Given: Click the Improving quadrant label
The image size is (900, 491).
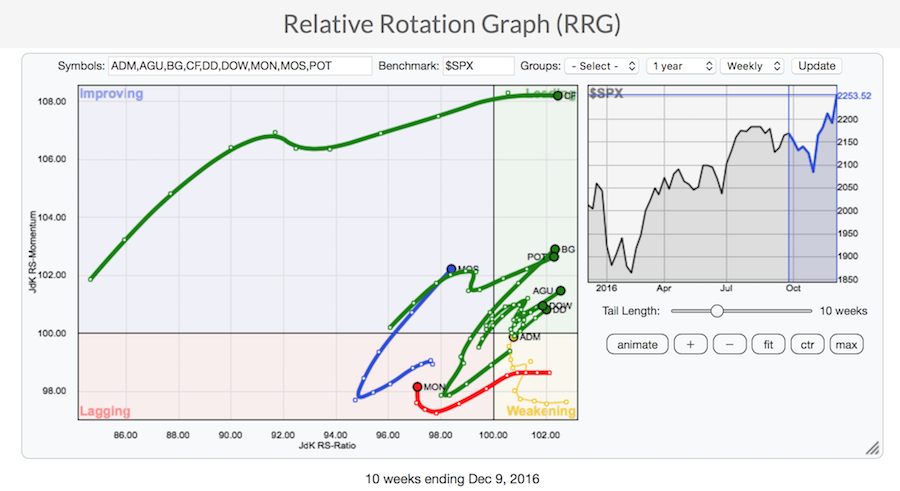Looking at the screenshot, I should (111, 94).
